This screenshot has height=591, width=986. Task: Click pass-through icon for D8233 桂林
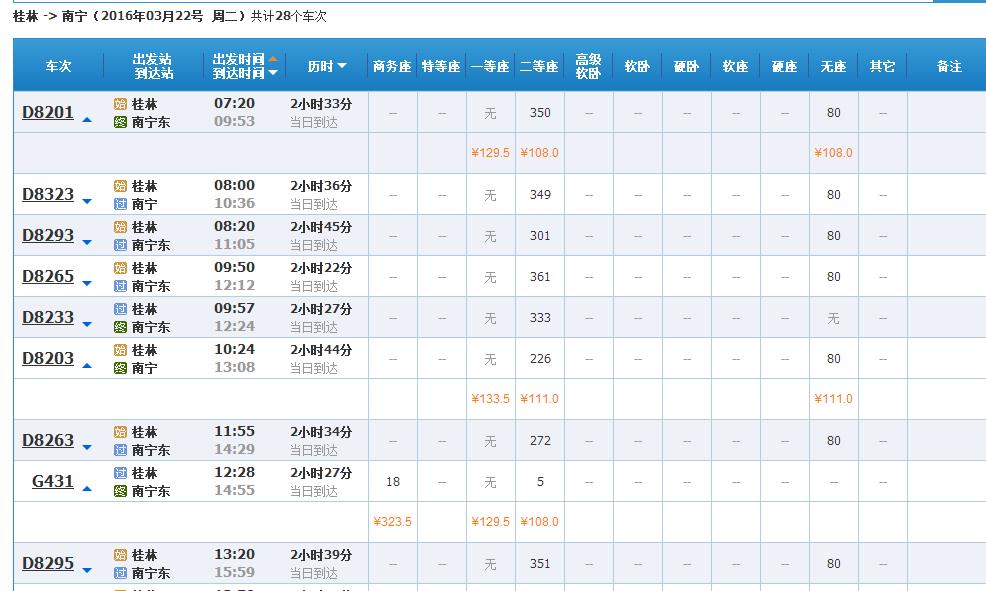pos(120,309)
